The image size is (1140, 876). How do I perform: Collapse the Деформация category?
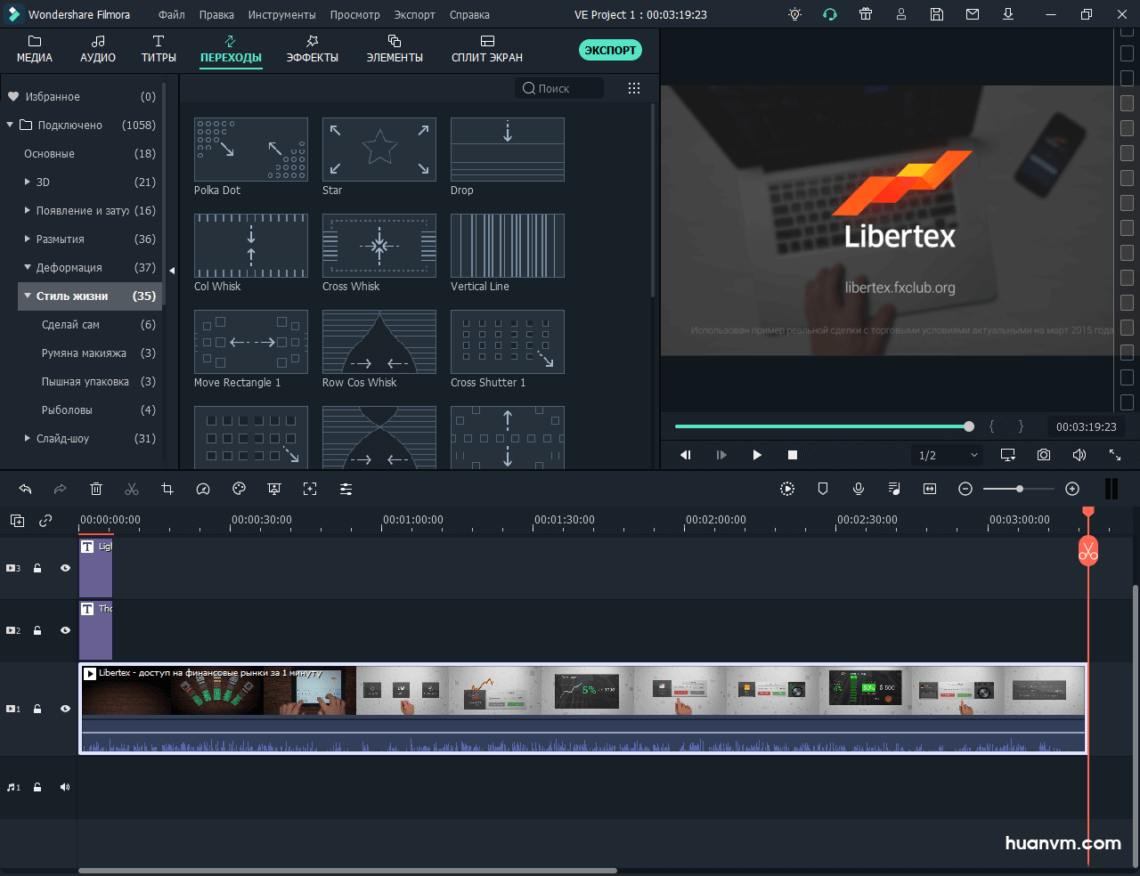(28, 268)
